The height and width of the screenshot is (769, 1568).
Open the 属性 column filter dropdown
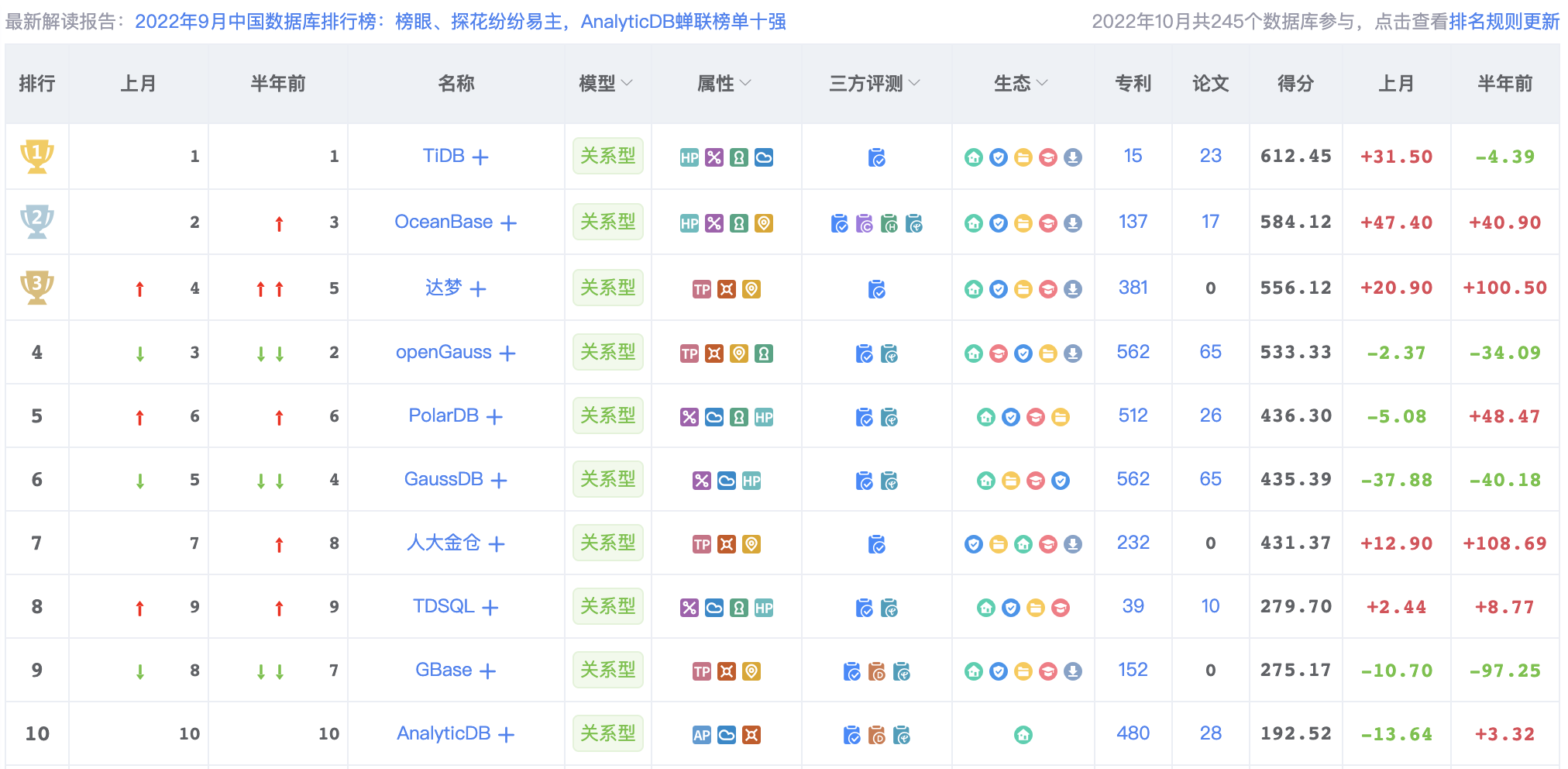tap(745, 83)
